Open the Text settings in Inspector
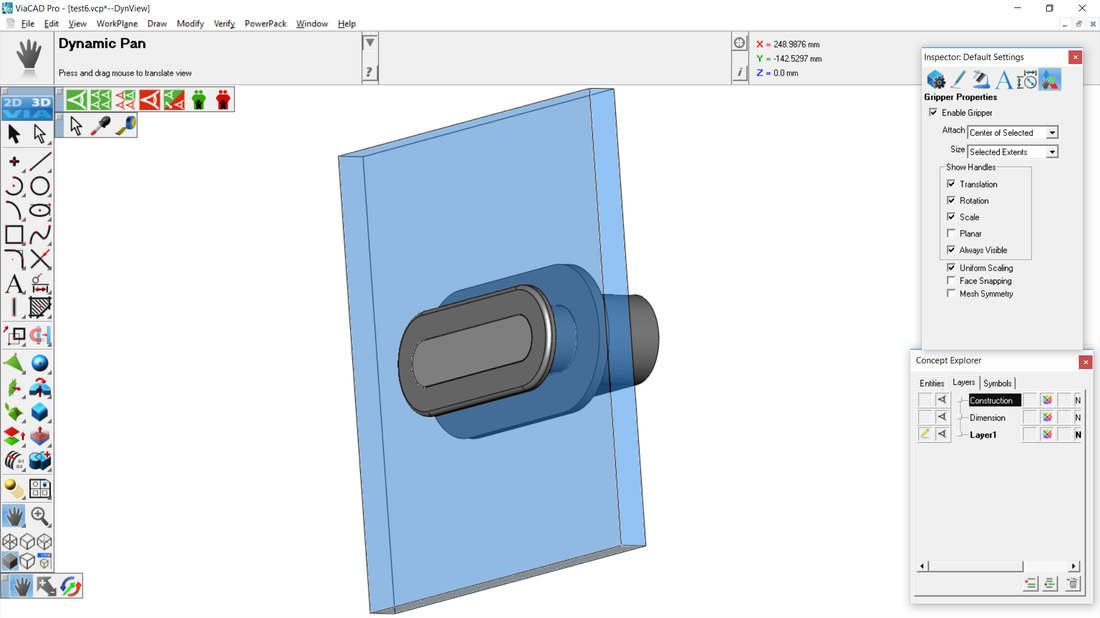Viewport: 1100px width, 618px height. point(1004,80)
